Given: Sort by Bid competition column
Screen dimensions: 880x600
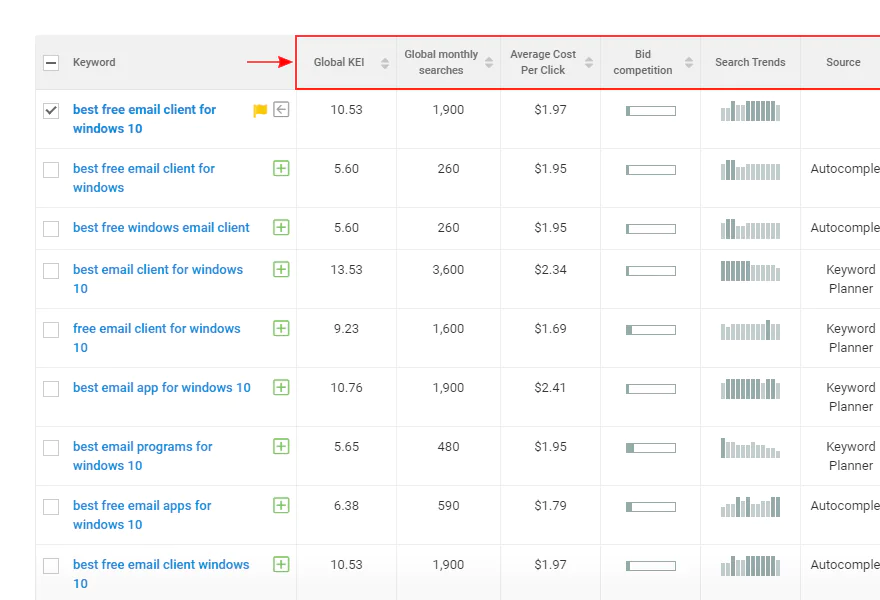Looking at the screenshot, I should pyautogui.click(x=689, y=63).
